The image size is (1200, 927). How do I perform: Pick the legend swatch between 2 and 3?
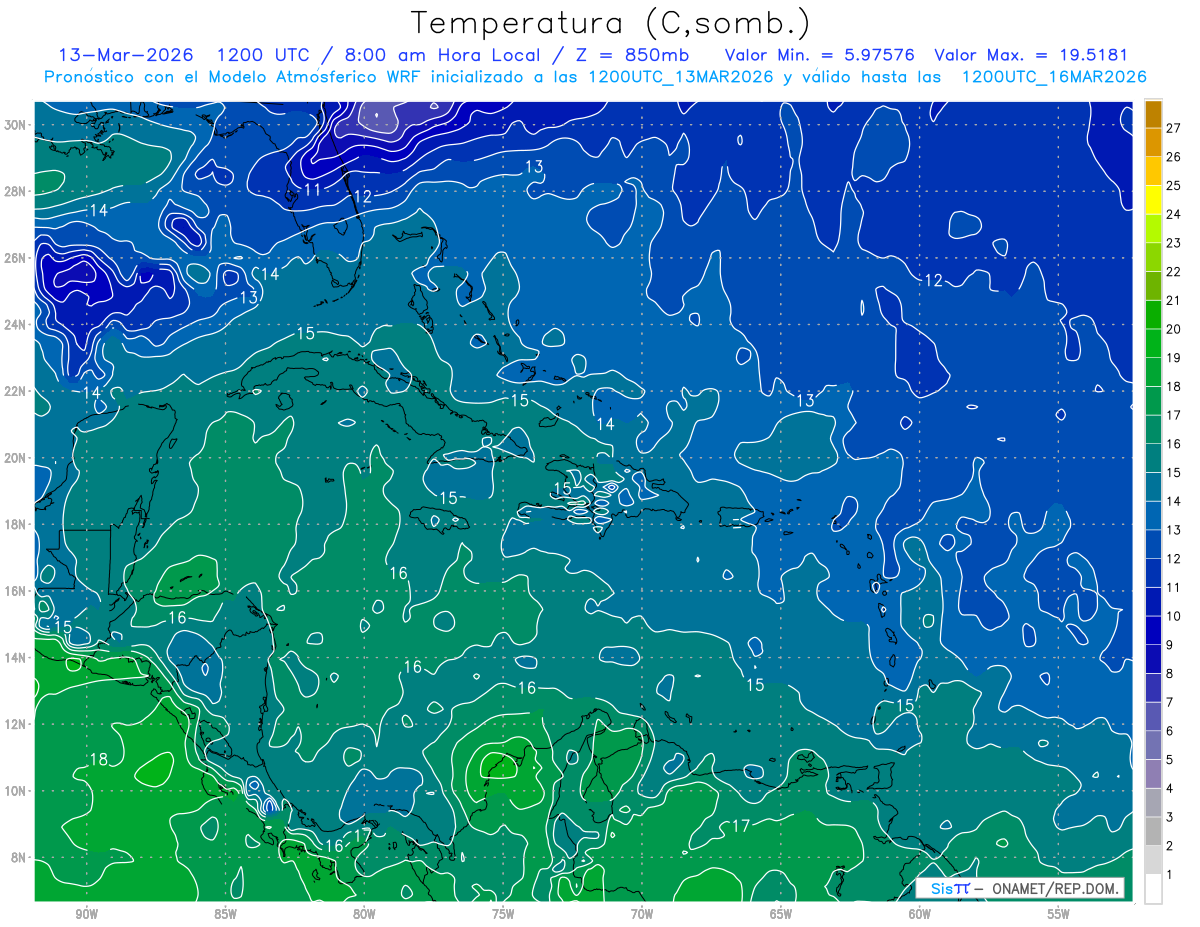coord(1153,831)
